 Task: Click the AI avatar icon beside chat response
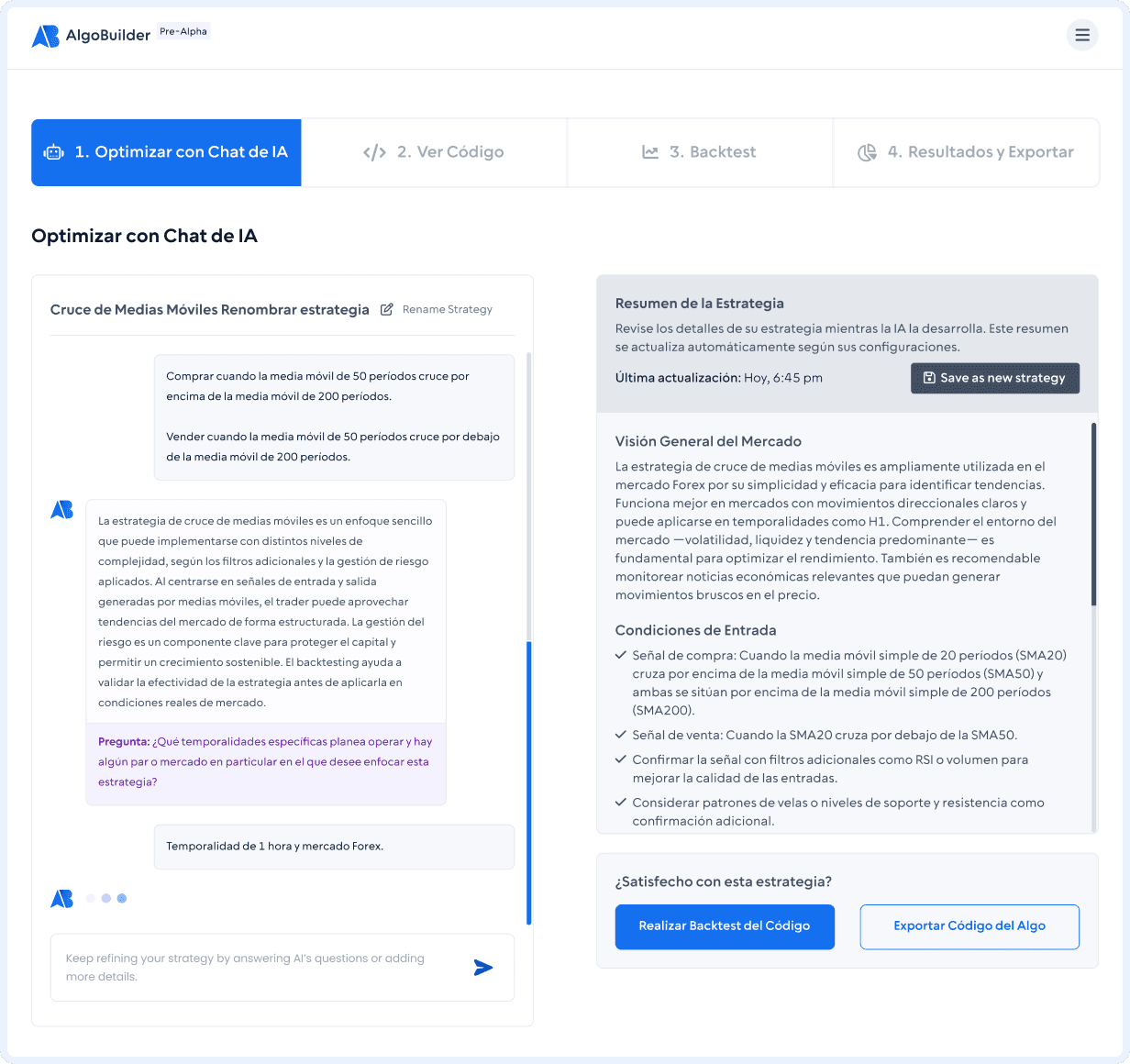(61, 510)
